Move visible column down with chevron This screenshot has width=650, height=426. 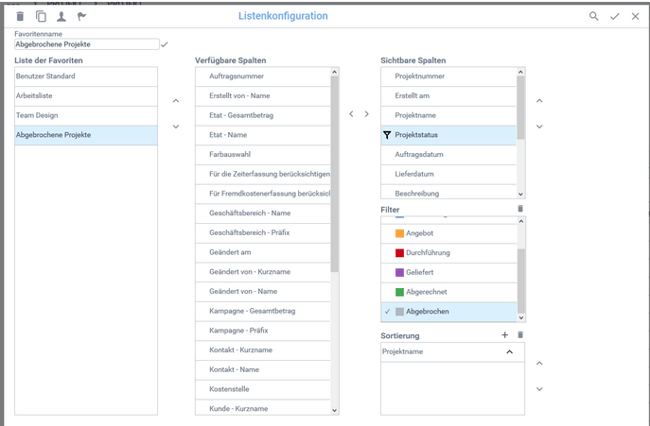point(540,126)
